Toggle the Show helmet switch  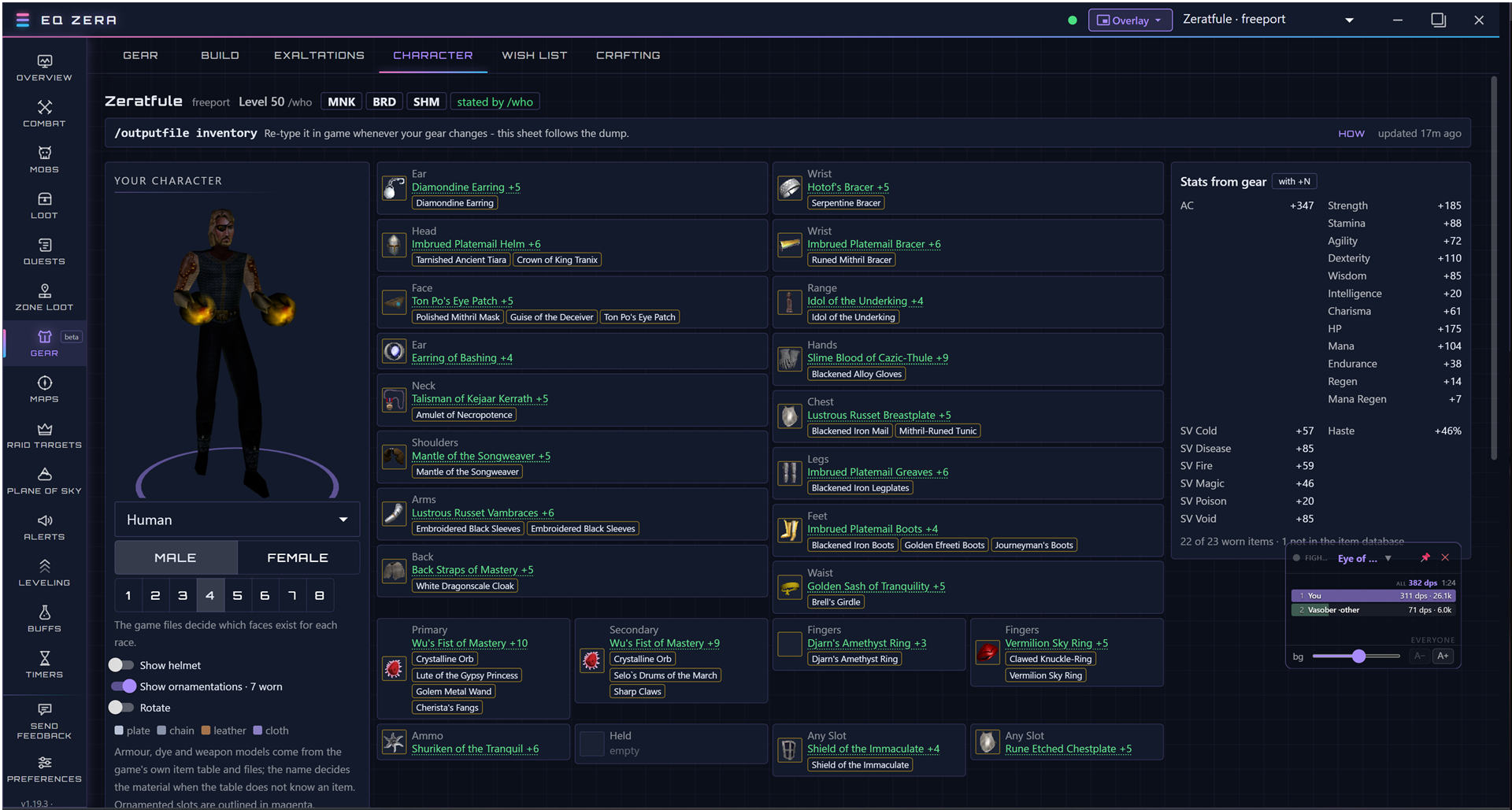point(121,665)
